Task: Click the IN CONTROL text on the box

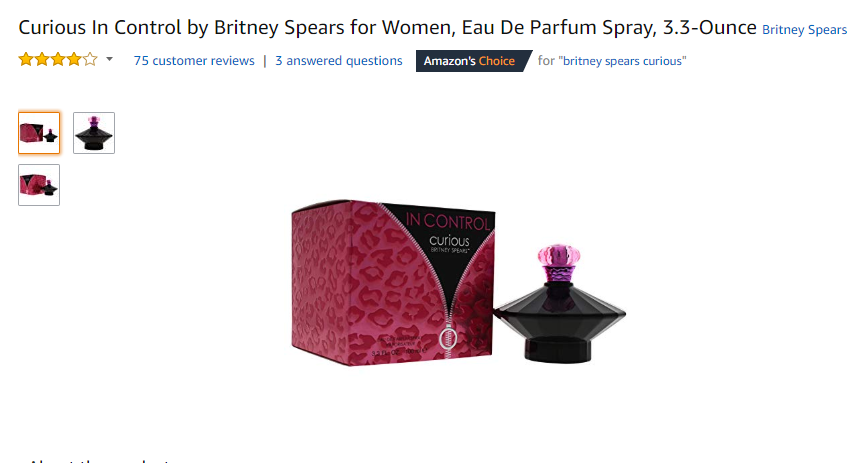Action: tap(448, 222)
